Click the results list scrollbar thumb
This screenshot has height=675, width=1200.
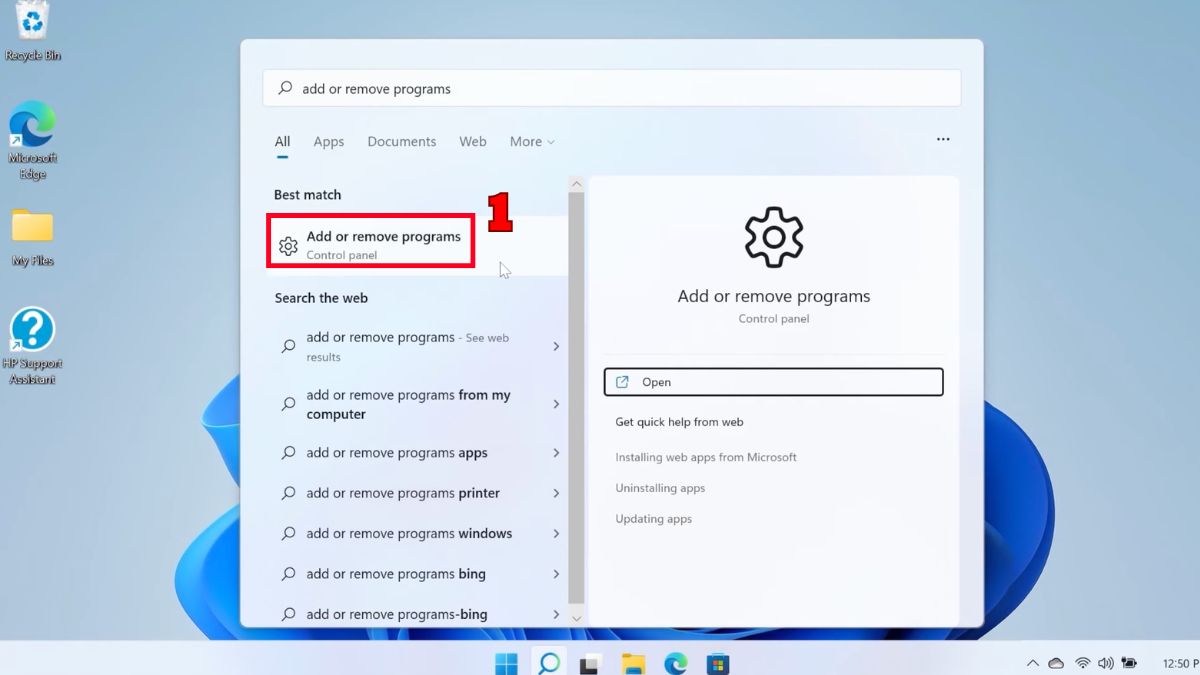(576, 398)
